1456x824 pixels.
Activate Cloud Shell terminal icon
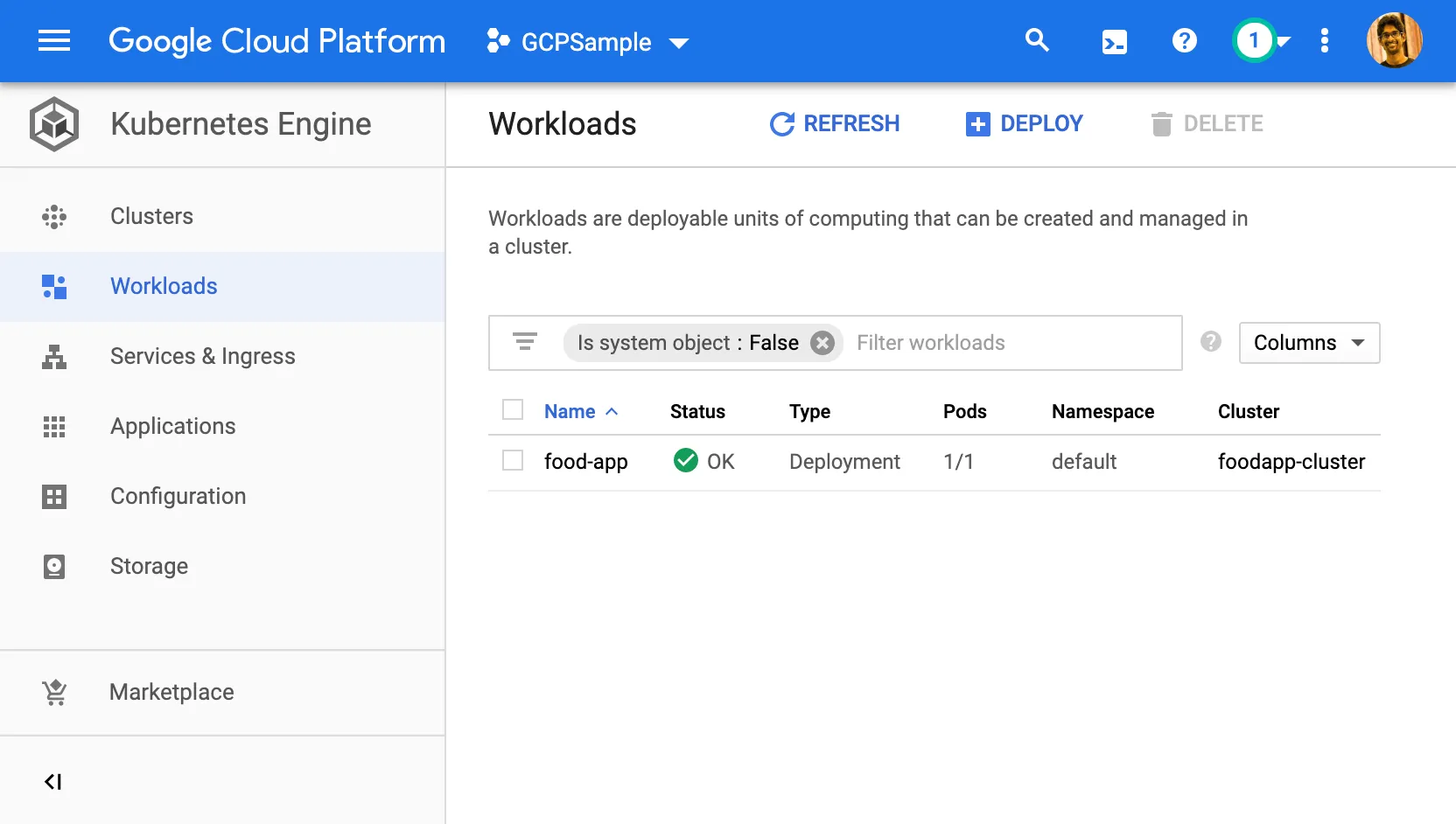point(1114,42)
